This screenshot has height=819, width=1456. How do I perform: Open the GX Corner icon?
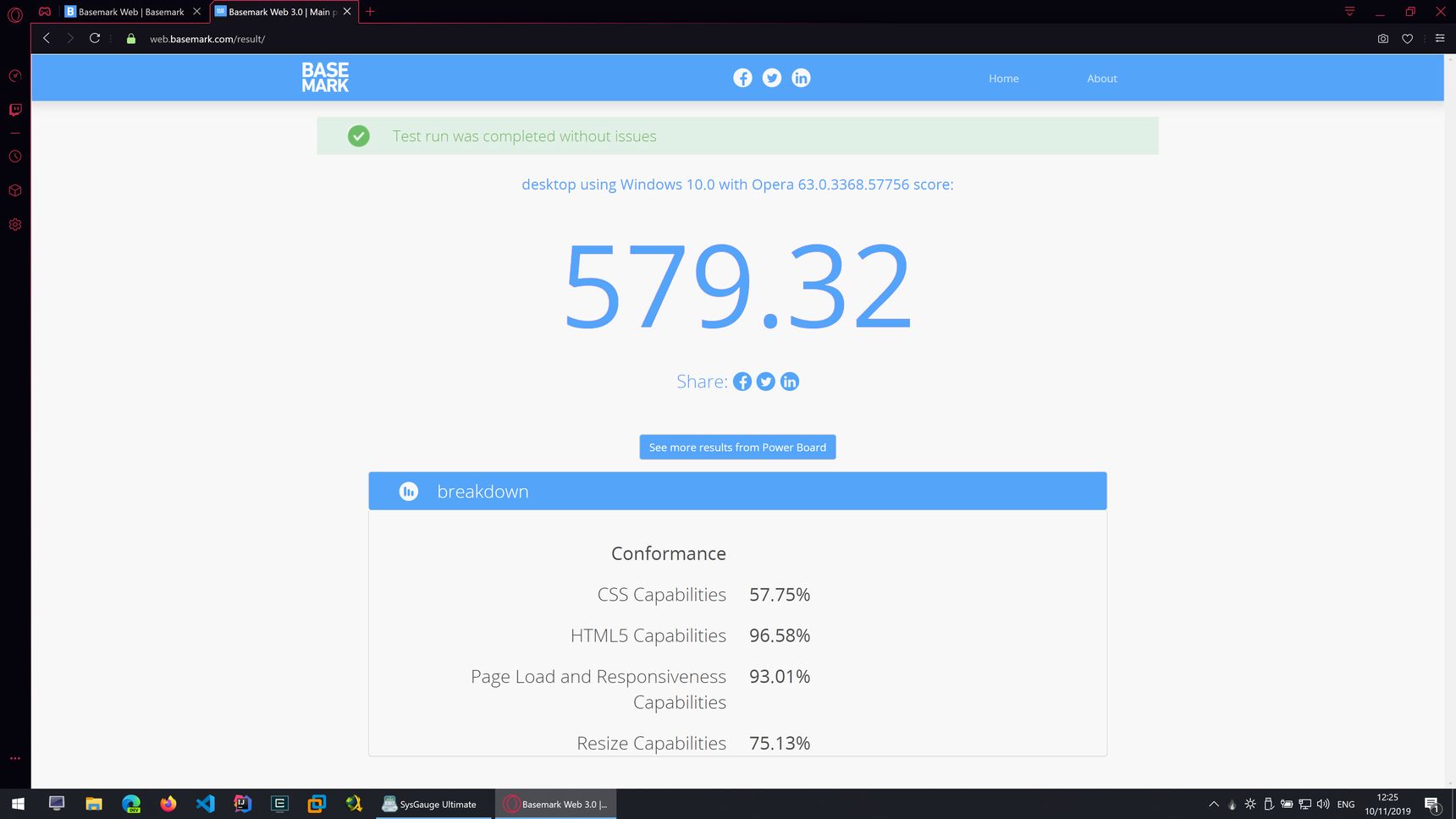[45, 12]
